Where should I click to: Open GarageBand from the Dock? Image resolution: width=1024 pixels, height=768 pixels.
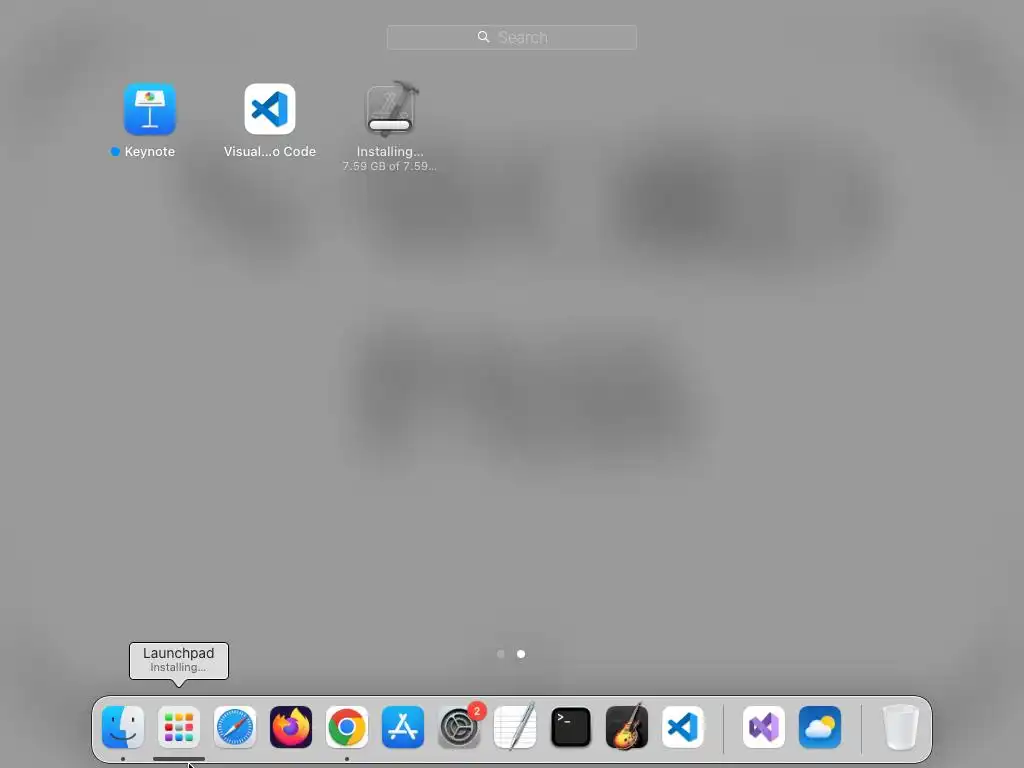point(627,727)
